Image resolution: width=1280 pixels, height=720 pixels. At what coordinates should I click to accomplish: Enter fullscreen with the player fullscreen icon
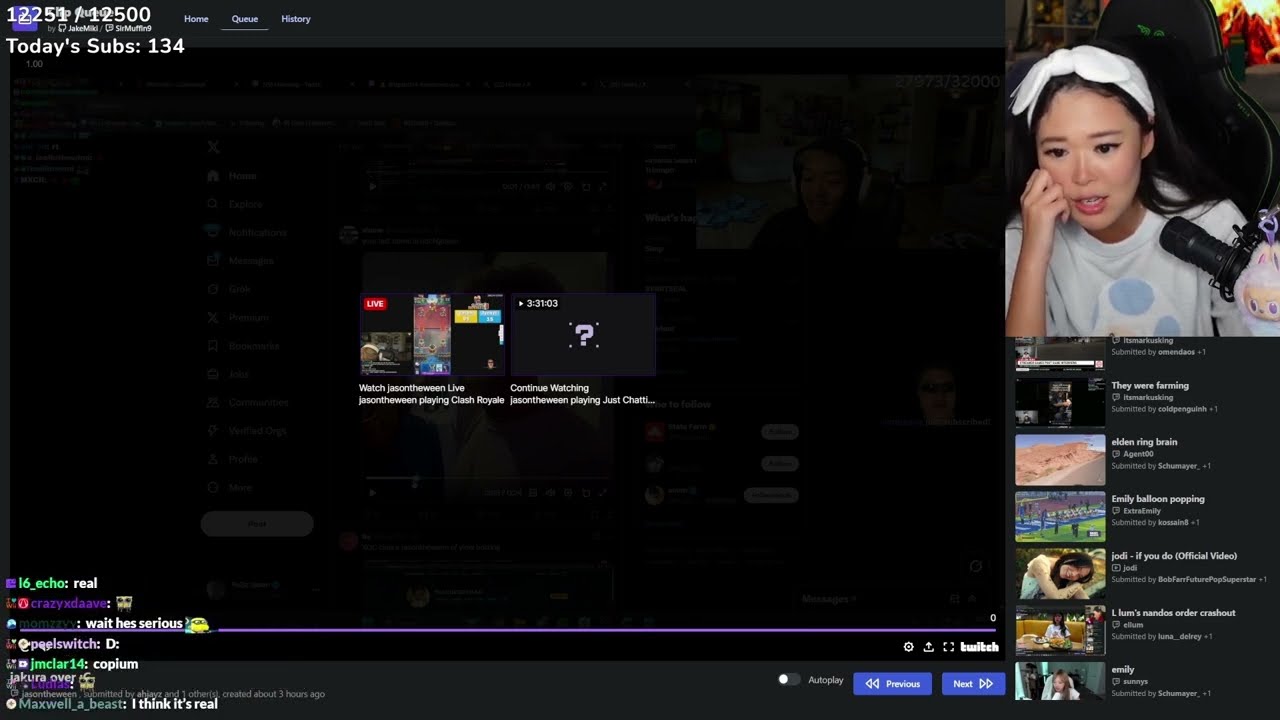click(948, 647)
